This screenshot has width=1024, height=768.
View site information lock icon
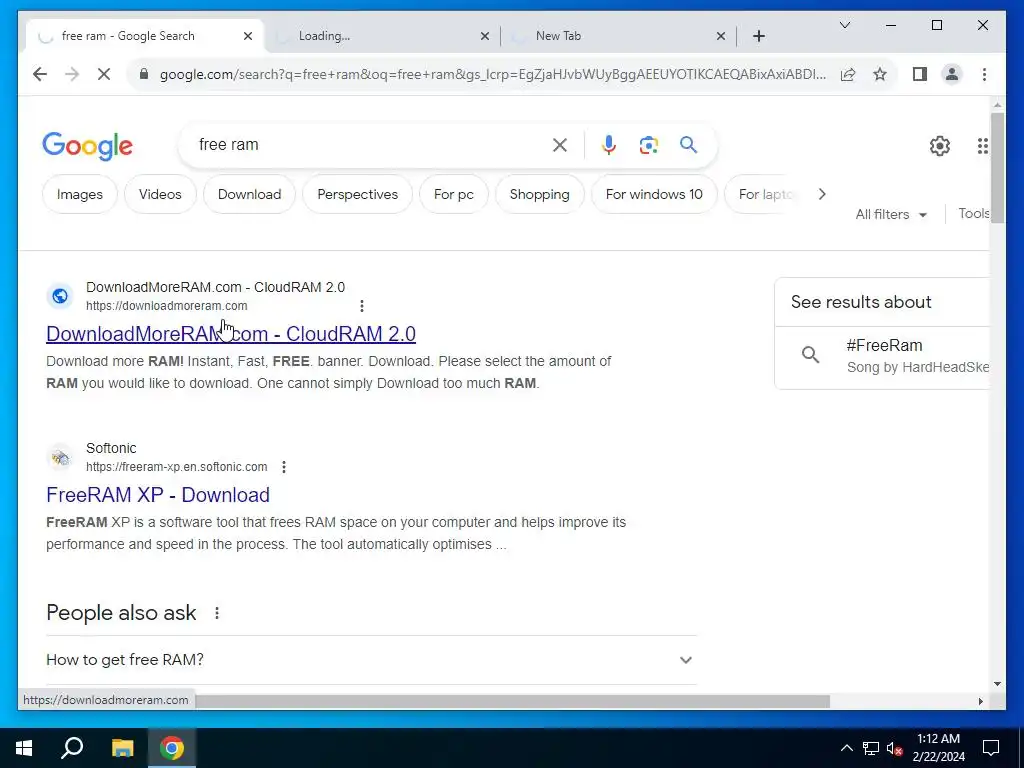(144, 74)
